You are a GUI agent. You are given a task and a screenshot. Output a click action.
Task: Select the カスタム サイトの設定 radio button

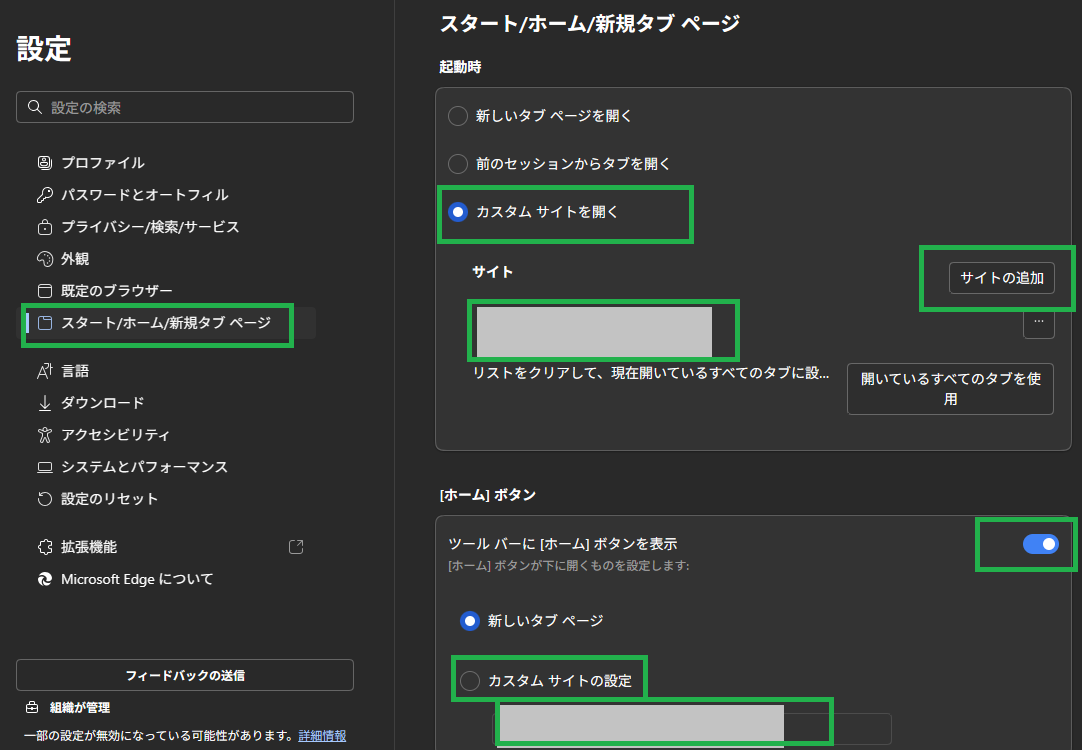[470, 681]
